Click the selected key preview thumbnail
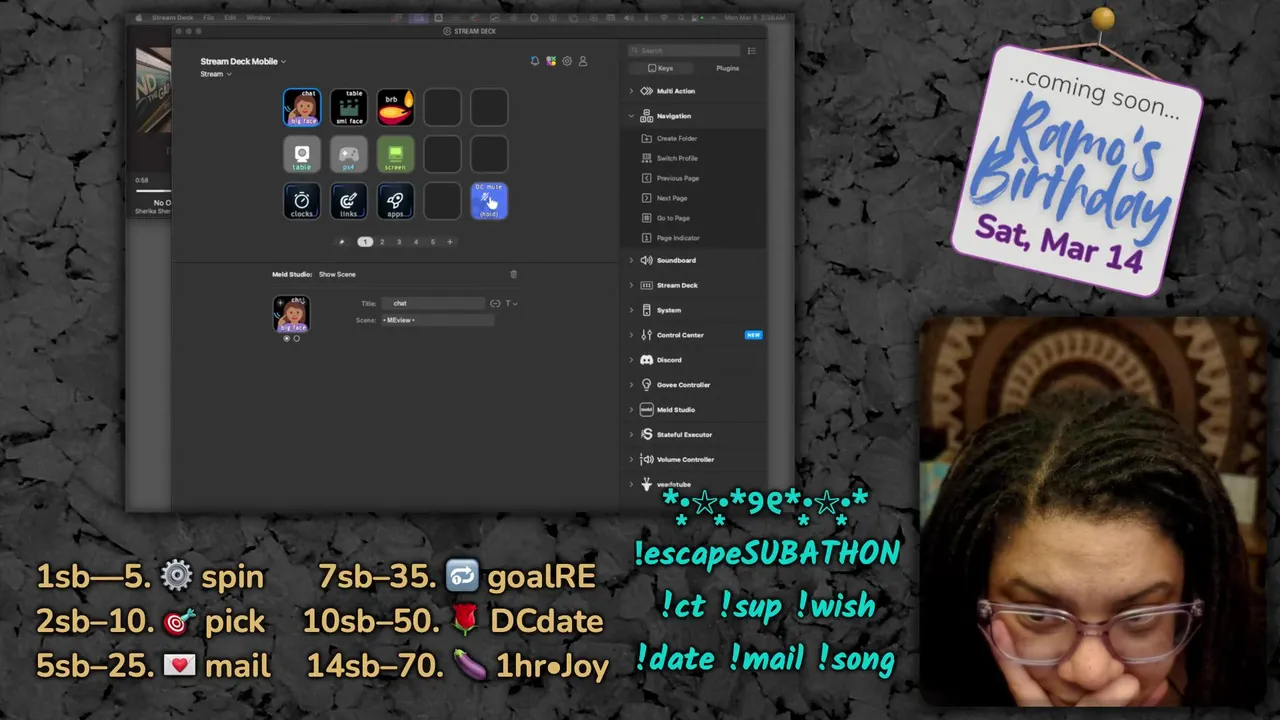The width and height of the screenshot is (1280, 720). tap(292, 314)
